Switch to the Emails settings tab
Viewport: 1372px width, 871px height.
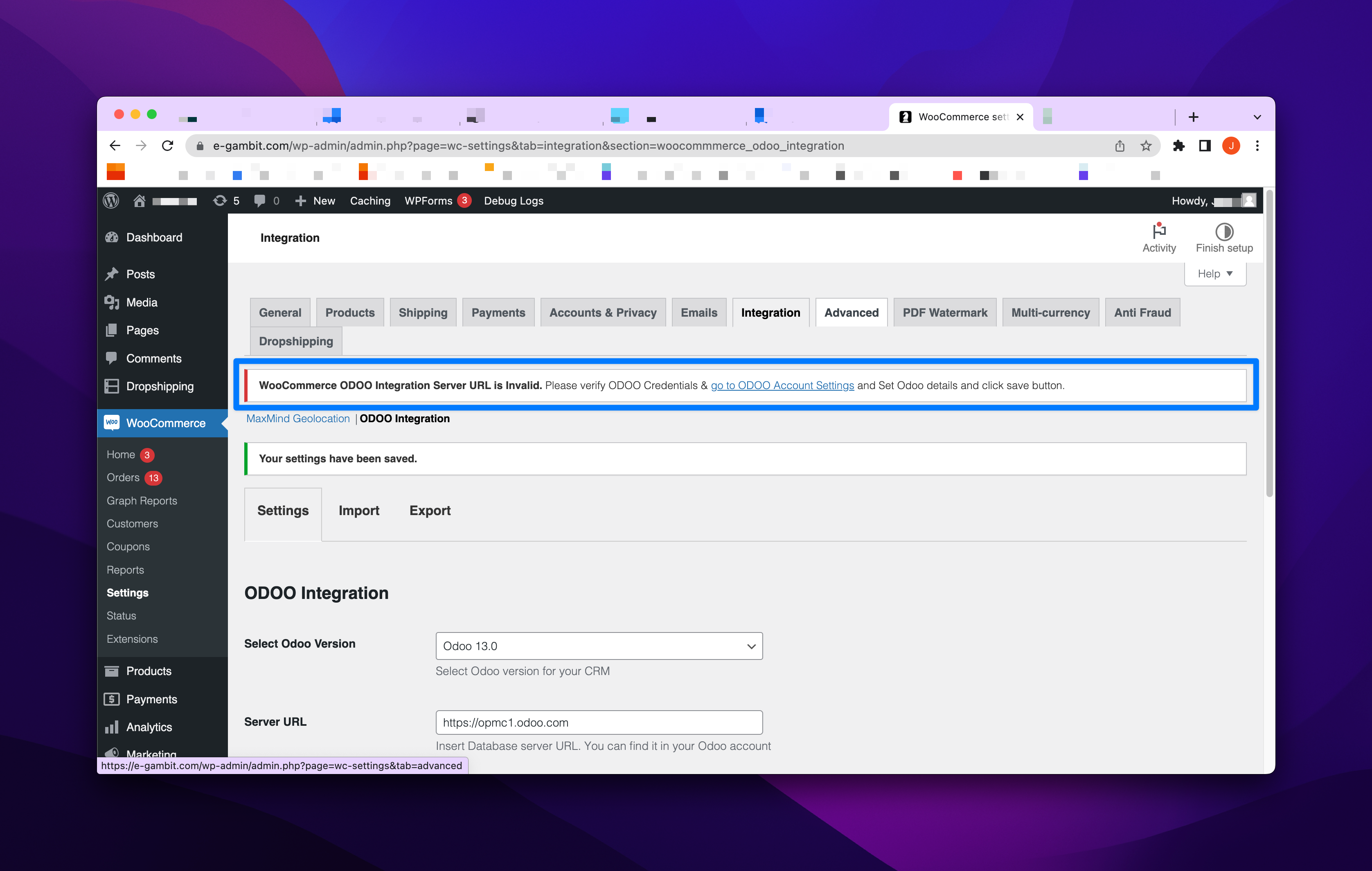(x=698, y=312)
